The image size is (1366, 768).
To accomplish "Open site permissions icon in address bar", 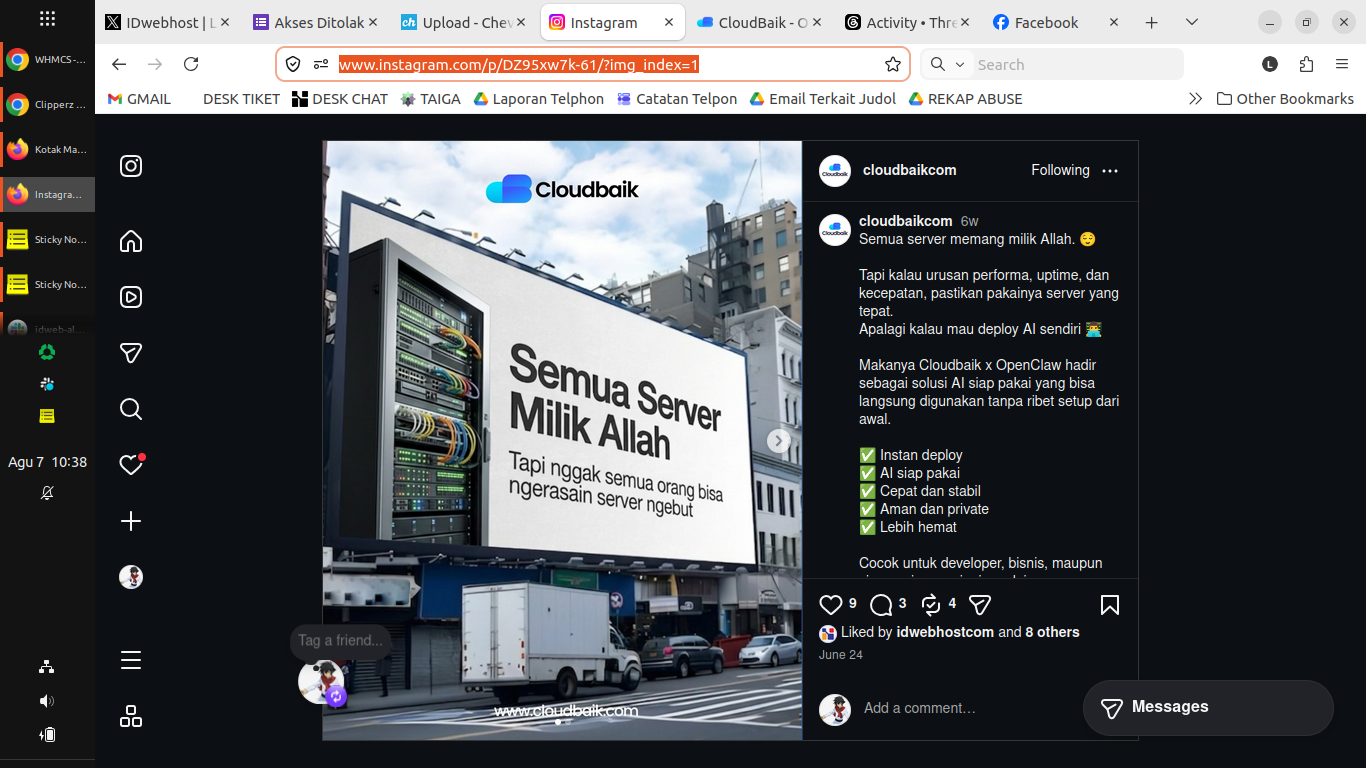I will 321,64.
